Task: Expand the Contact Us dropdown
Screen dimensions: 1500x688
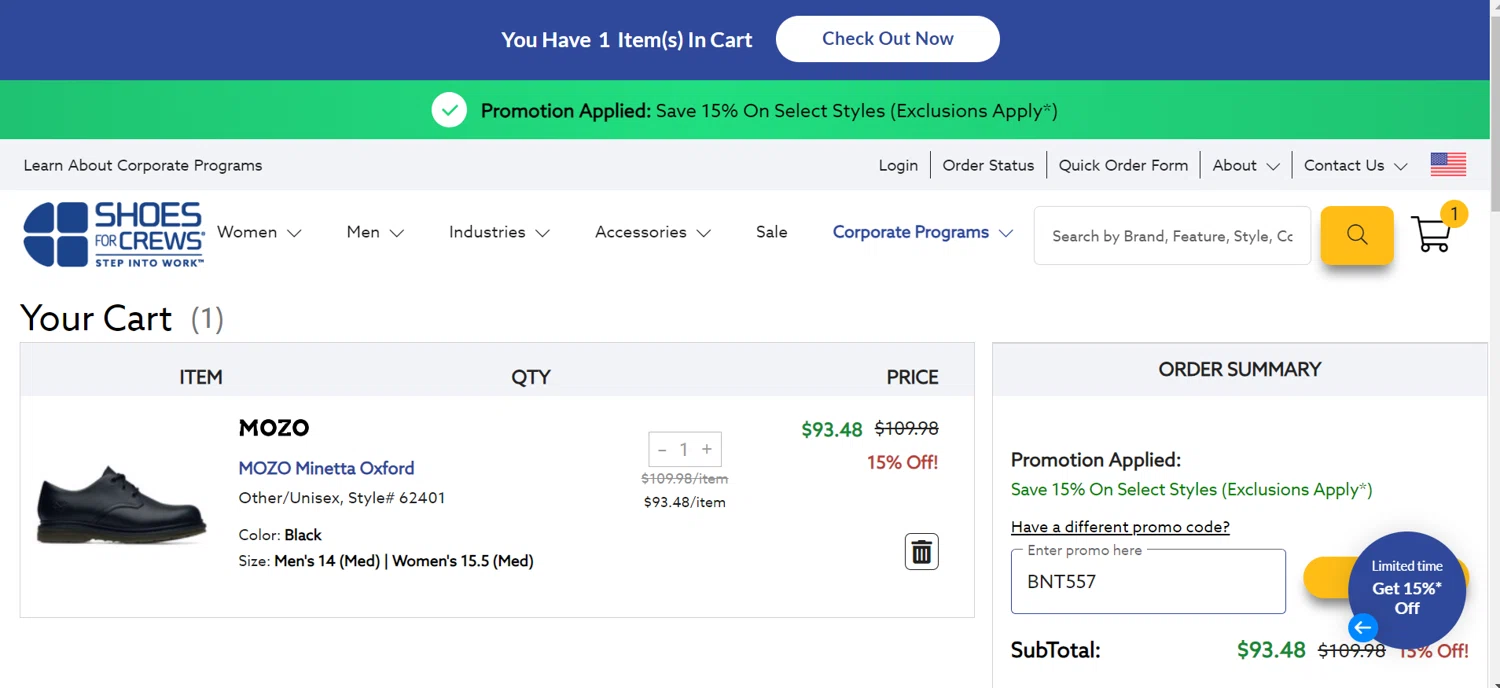Action: pos(1355,165)
